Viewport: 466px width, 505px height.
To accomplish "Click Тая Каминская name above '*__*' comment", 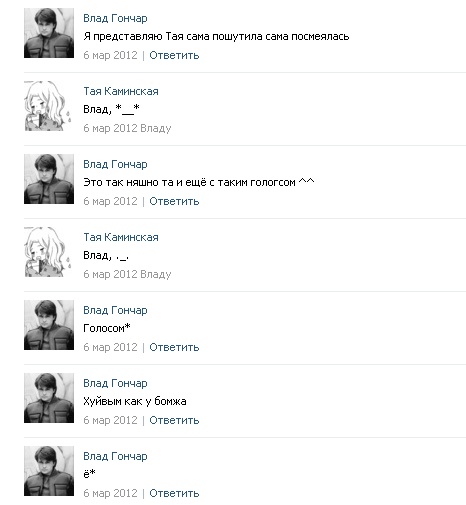I will pyautogui.click(x=121, y=91).
